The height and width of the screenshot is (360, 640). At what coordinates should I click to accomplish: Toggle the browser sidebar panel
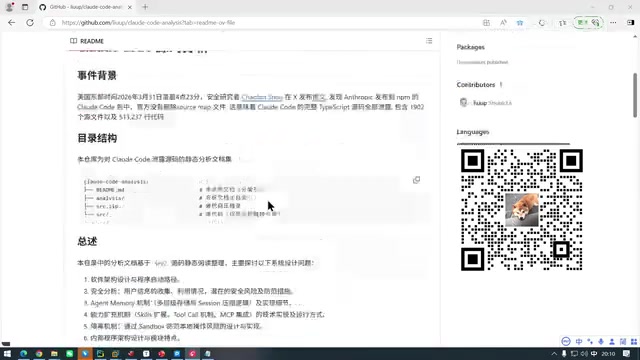631,23
